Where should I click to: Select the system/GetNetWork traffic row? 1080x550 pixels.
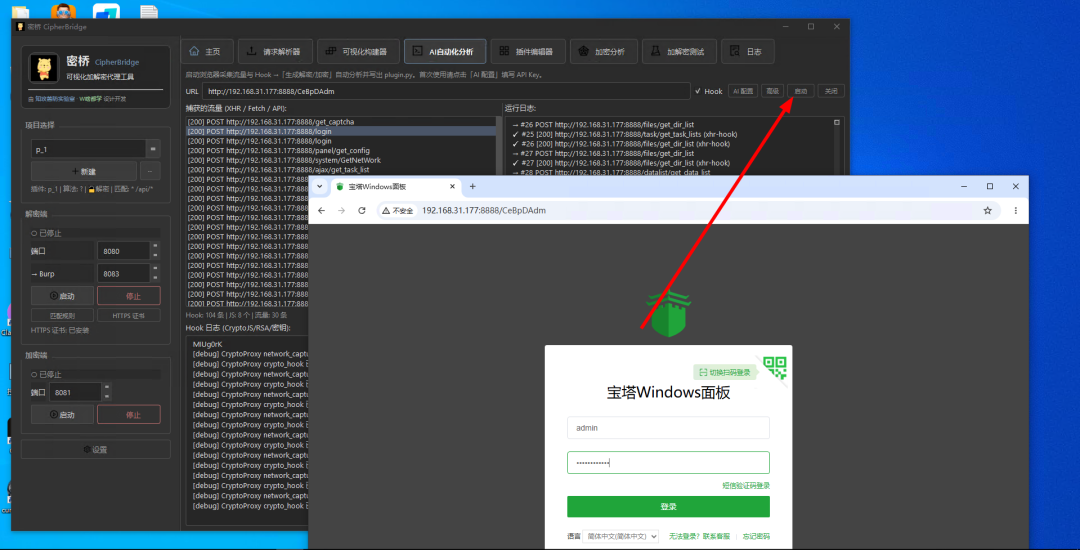[340, 160]
